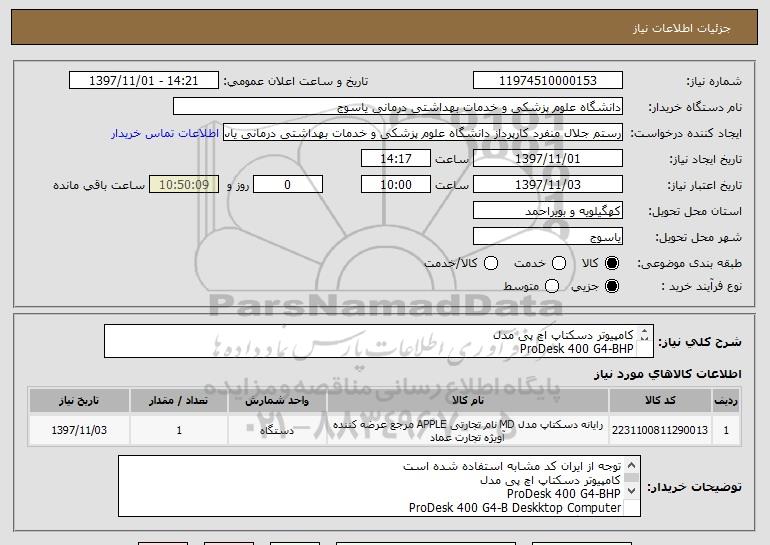Click the delivery province field کهگیلویه و بویراحمد
This screenshot has width=770, height=545.
(x=548, y=211)
